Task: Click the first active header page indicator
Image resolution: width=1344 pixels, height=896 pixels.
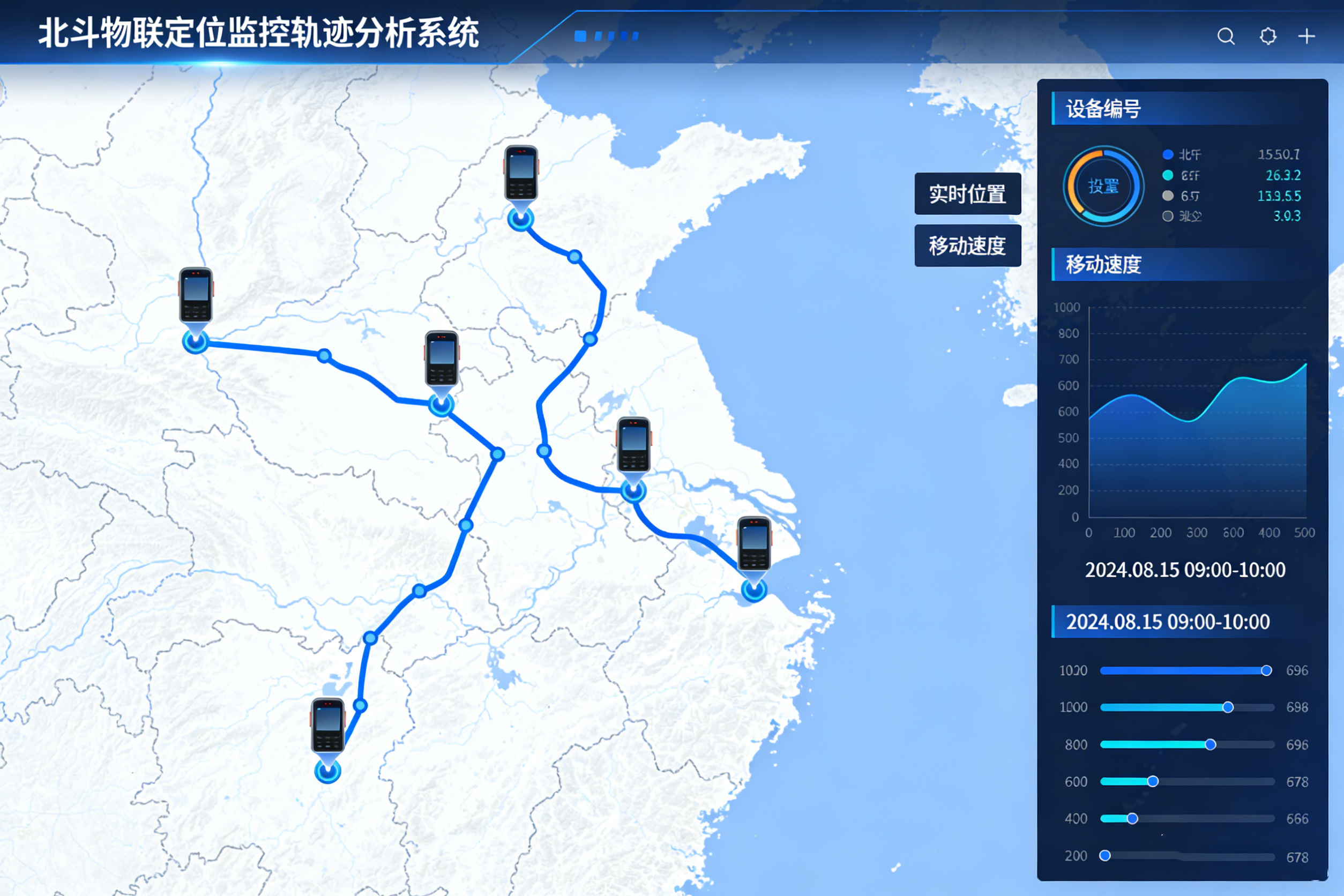Action: (580, 36)
